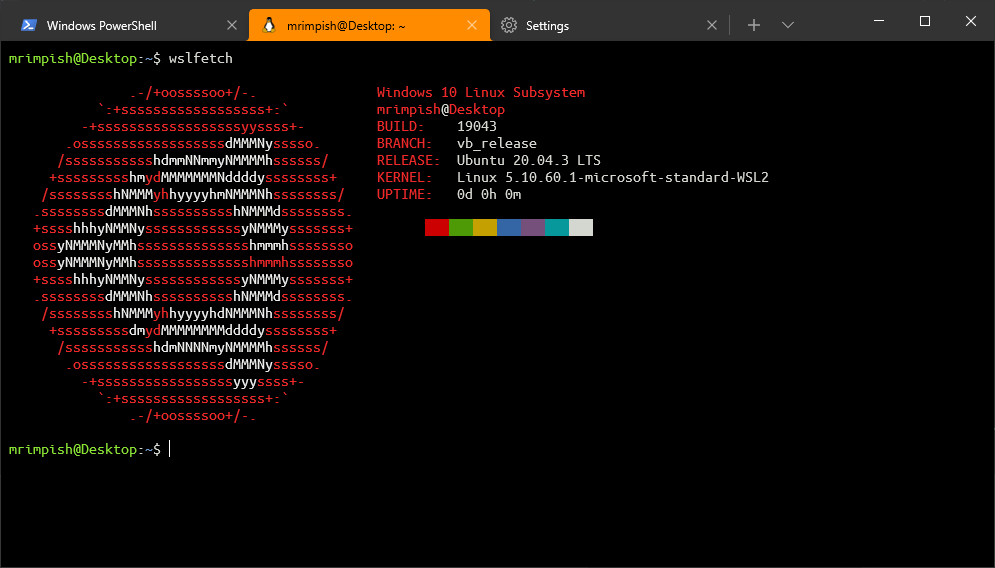Click the blue color block in wslfetch output
Image resolution: width=995 pixels, height=568 pixels.
point(509,228)
